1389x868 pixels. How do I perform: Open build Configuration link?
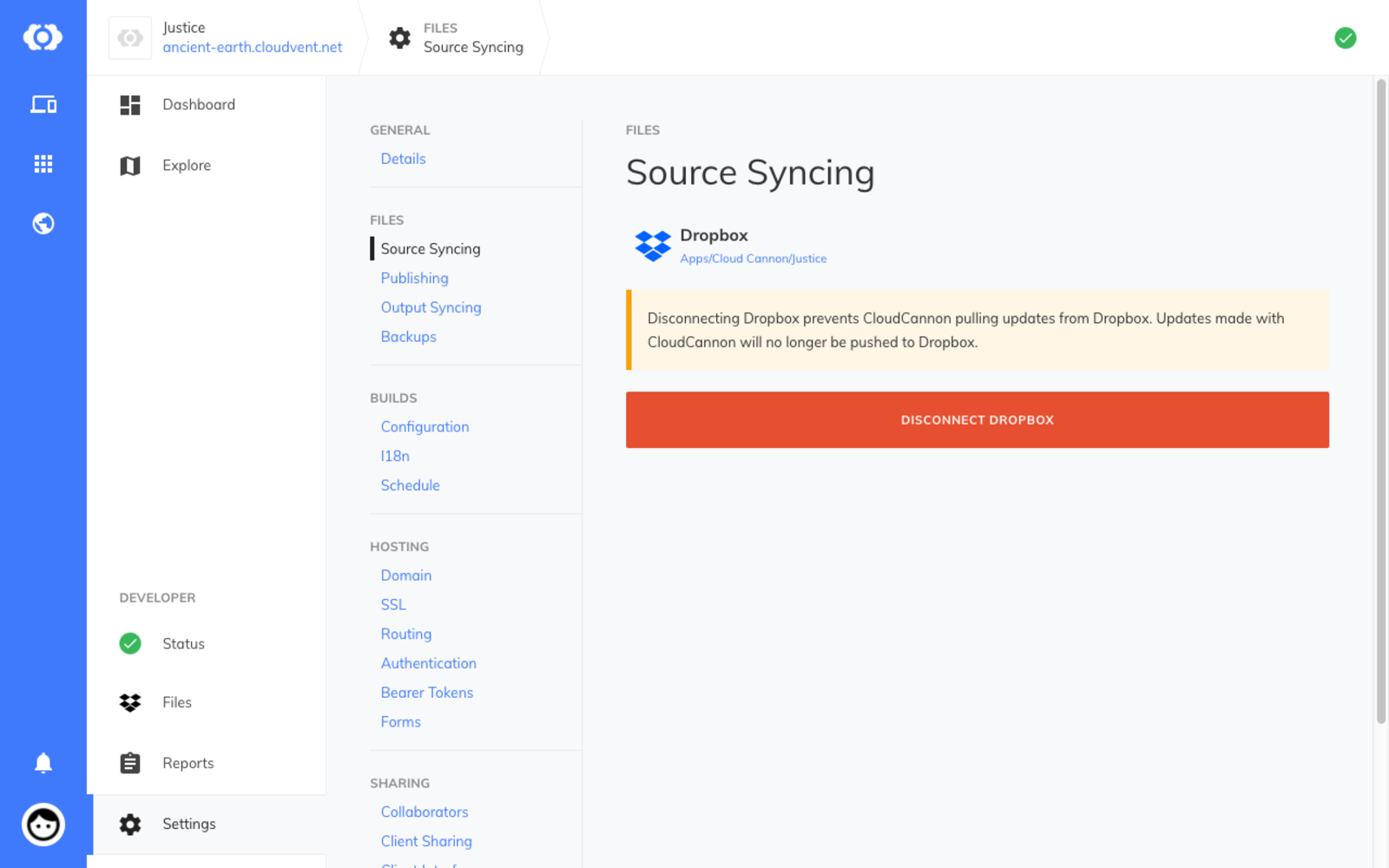(x=425, y=427)
